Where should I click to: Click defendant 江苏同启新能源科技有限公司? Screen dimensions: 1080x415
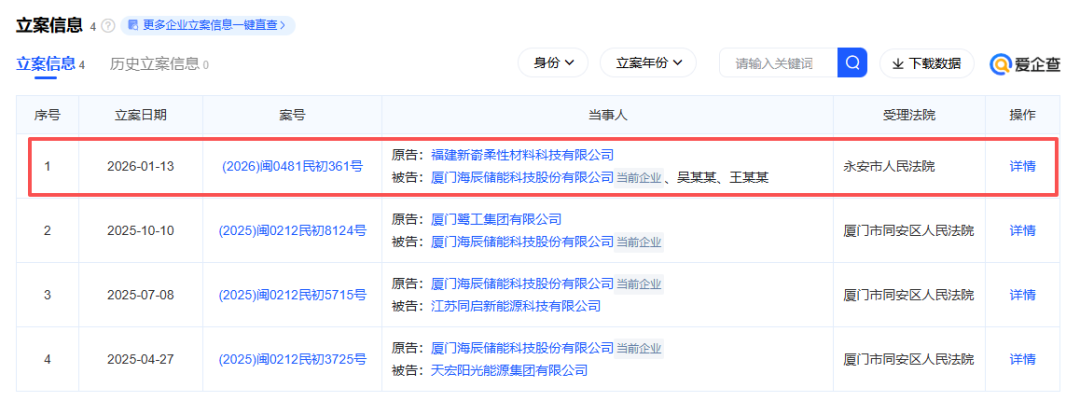click(x=515, y=306)
